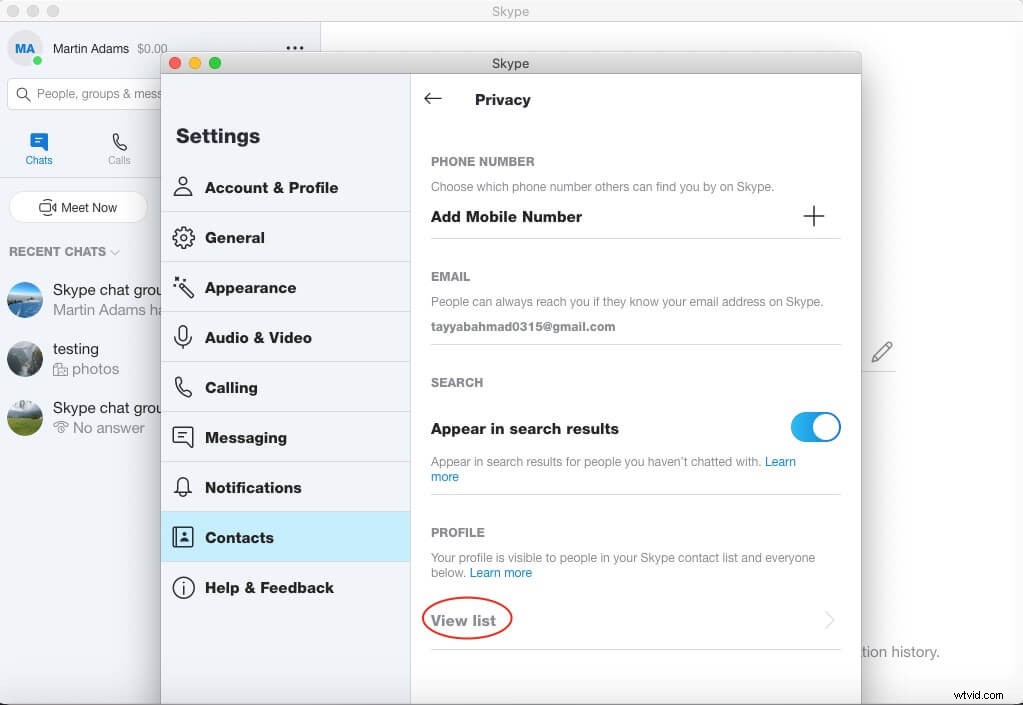Click the back arrow from Privacy
Image resolution: width=1023 pixels, height=705 pixels.
432,98
